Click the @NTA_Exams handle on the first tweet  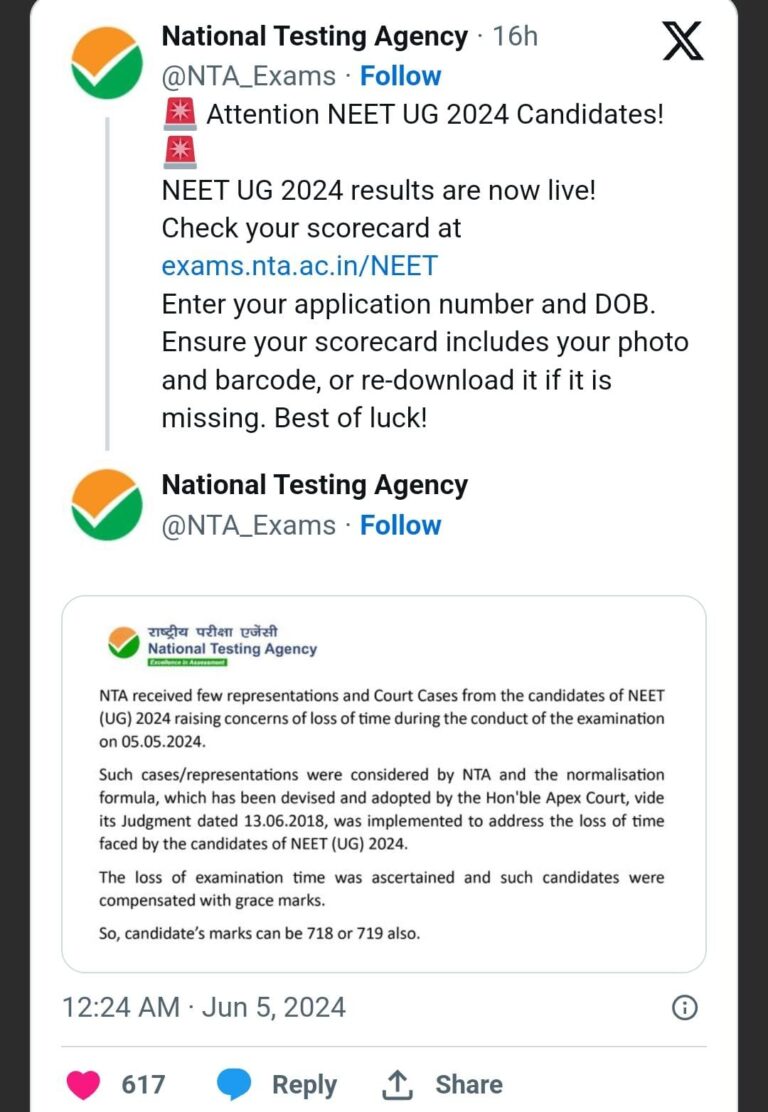coord(248,76)
